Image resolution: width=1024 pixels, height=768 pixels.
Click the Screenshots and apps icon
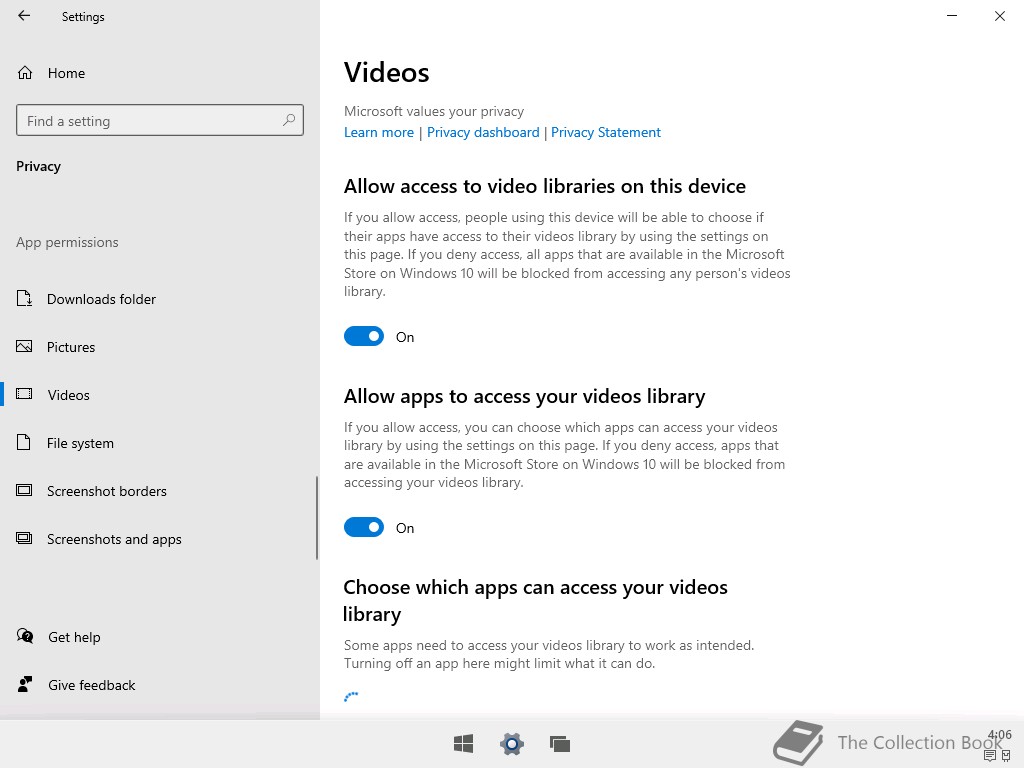[x=24, y=538]
